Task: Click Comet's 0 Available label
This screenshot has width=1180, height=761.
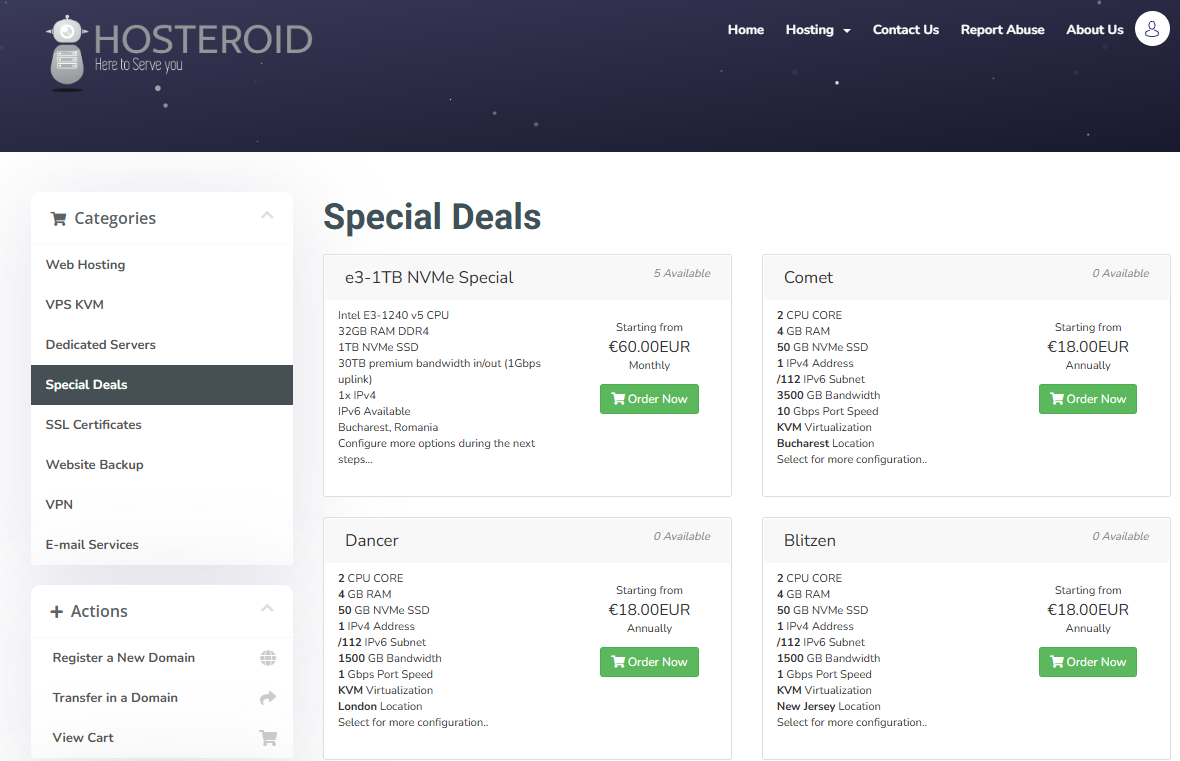Action: (1121, 273)
